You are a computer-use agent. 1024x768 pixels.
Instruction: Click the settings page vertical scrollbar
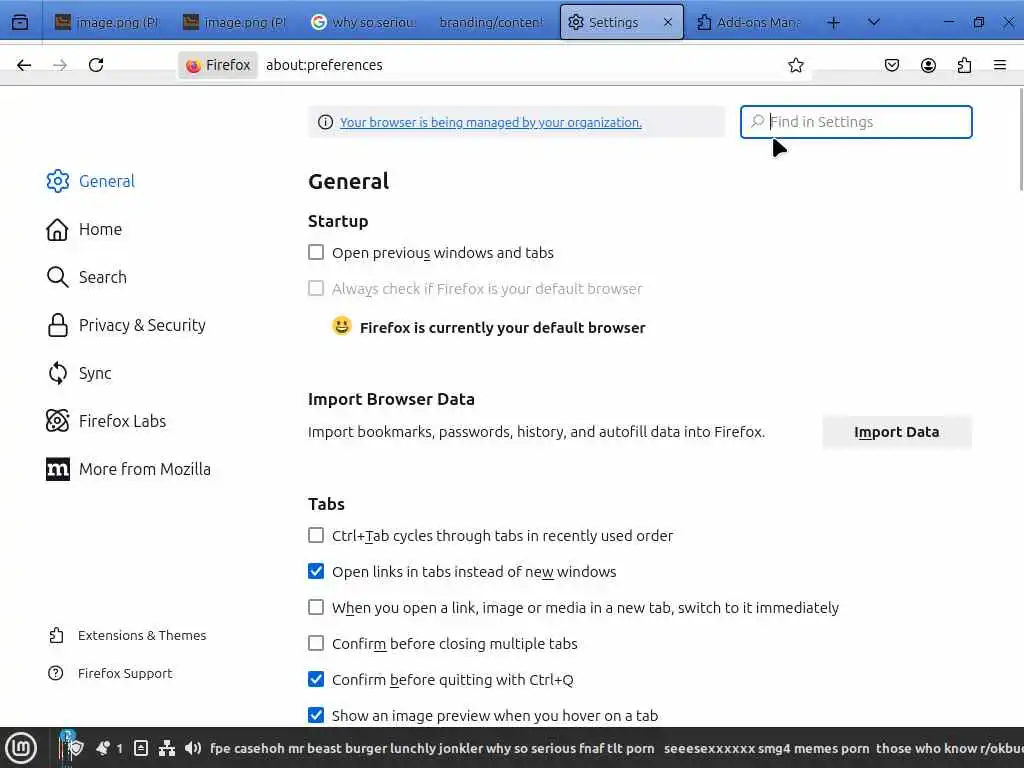1021,140
